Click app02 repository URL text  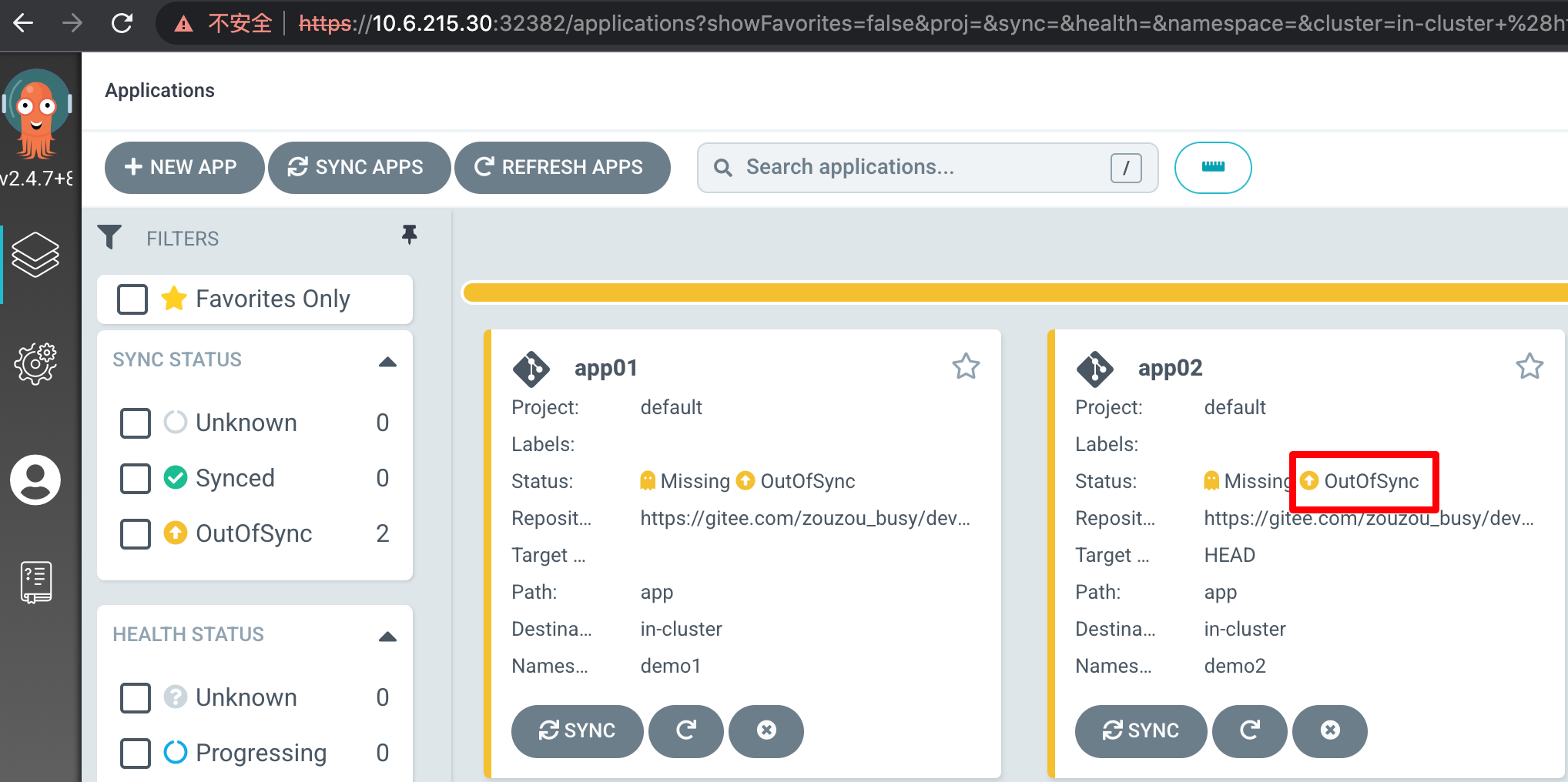coord(1369,518)
